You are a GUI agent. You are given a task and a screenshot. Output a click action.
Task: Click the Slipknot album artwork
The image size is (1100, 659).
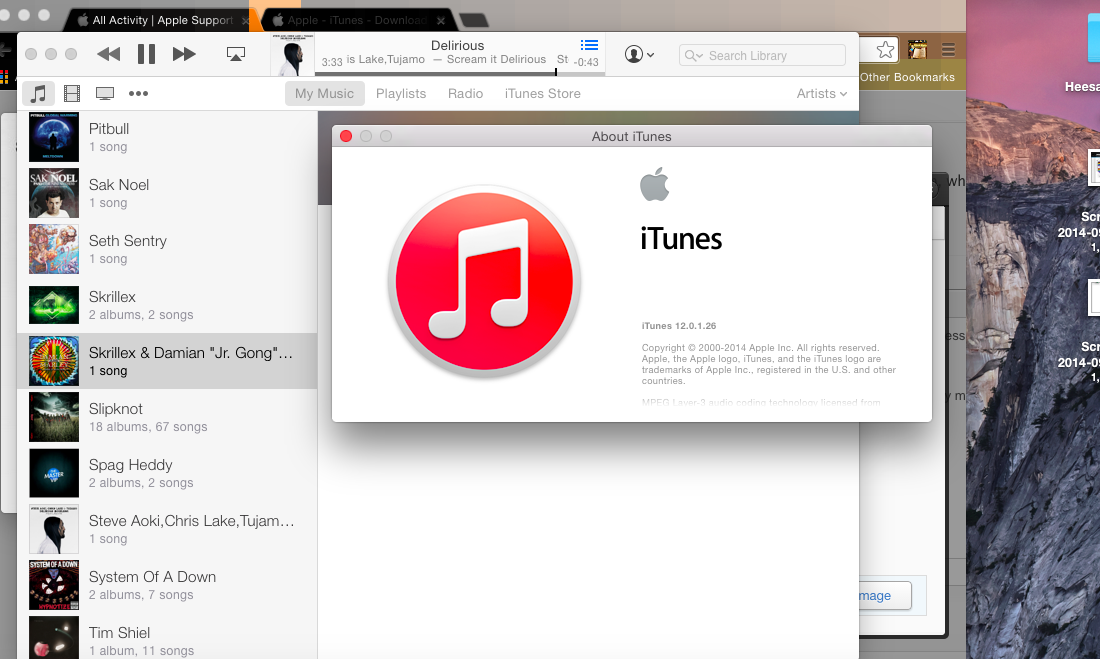pyautogui.click(x=54, y=417)
